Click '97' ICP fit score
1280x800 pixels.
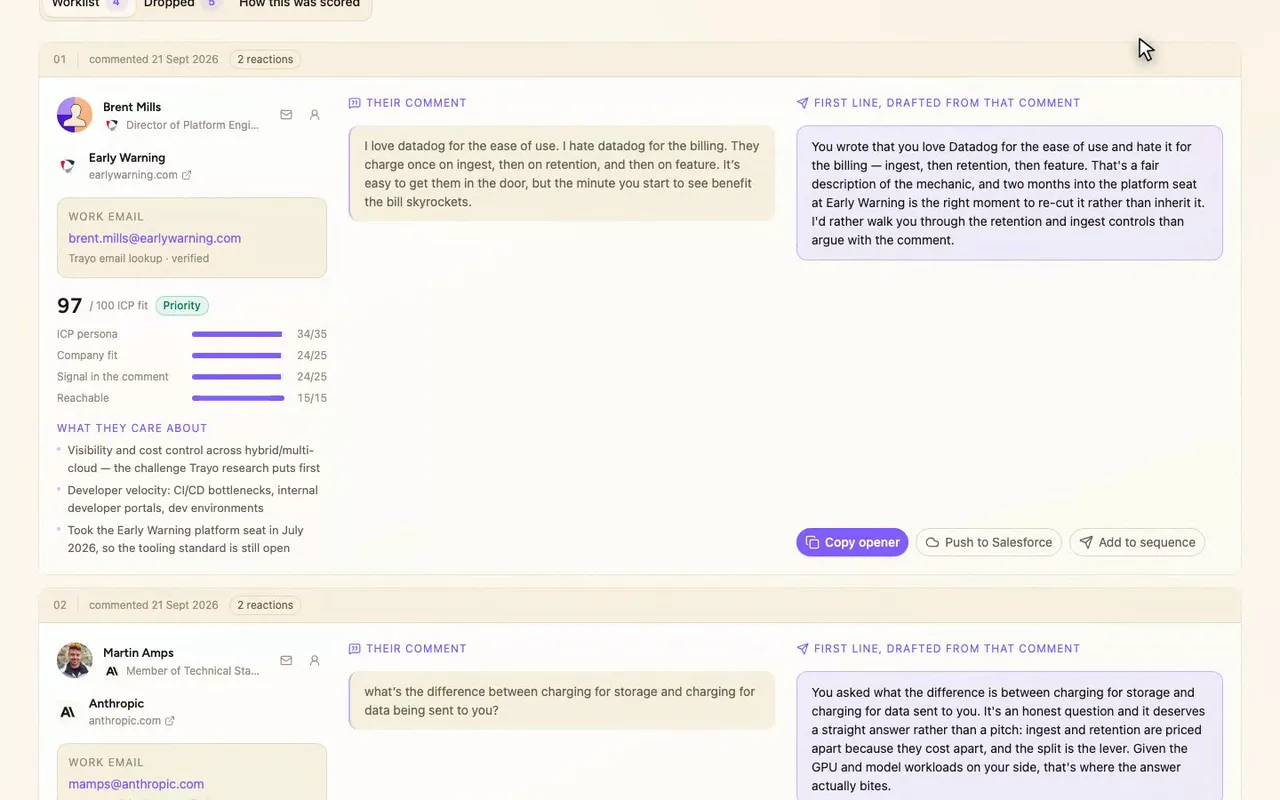pyautogui.click(x=69, y=306)
